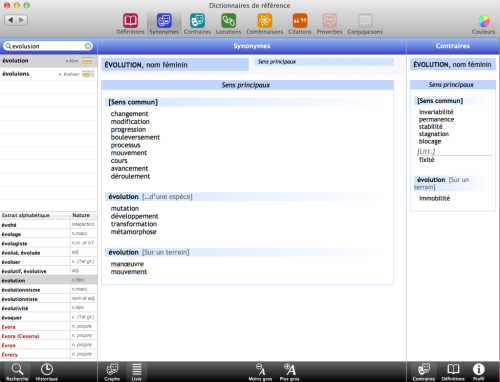Click synonym processus
This screenshot has width=500, height=382.
tap(125, 145)
